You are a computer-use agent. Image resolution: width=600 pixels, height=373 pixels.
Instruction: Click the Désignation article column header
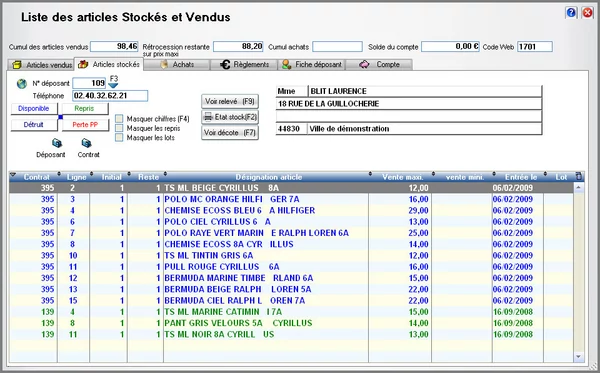click(269, 177)
